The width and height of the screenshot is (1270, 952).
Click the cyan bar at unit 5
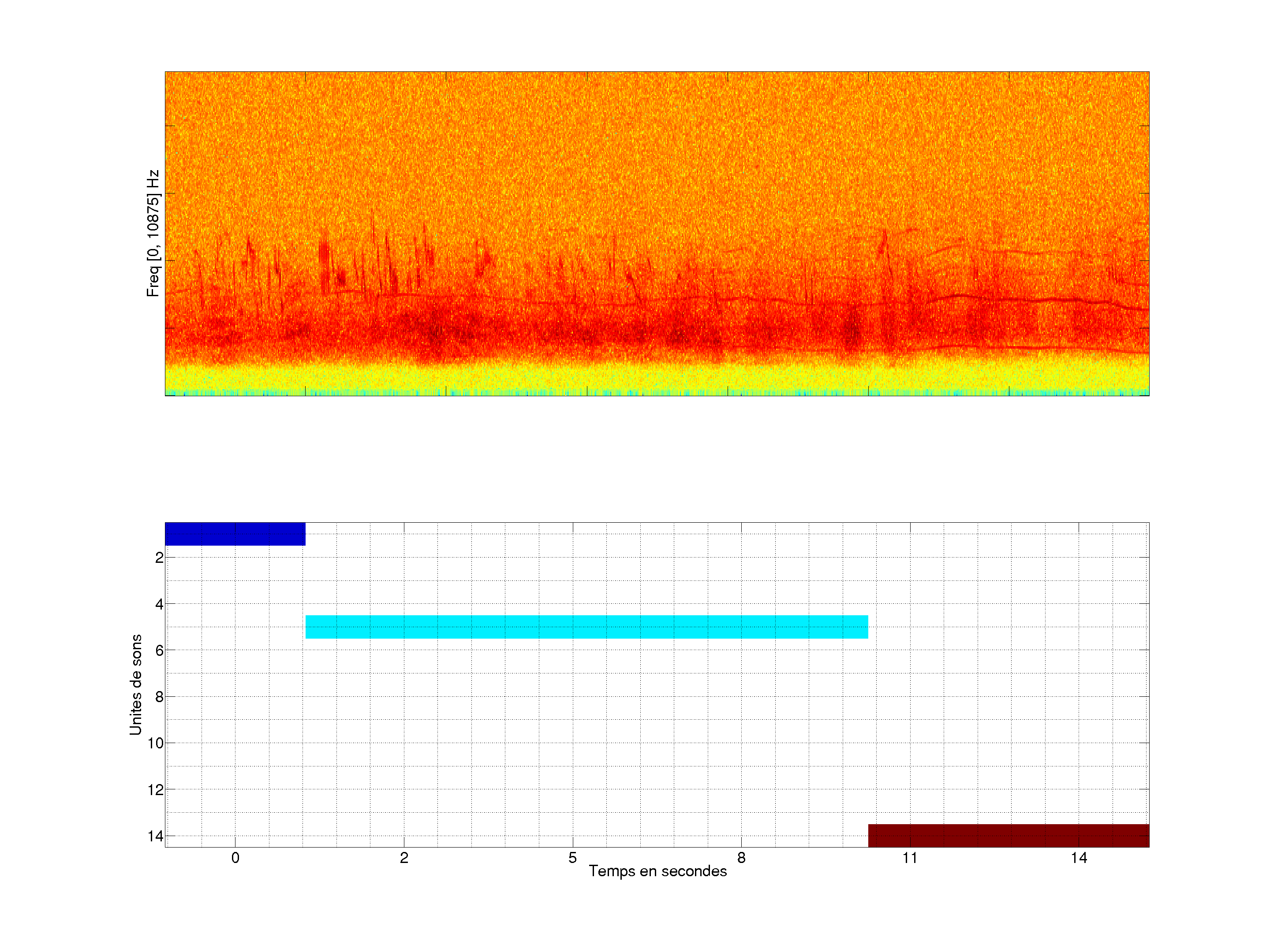click(x=586, y=627)
